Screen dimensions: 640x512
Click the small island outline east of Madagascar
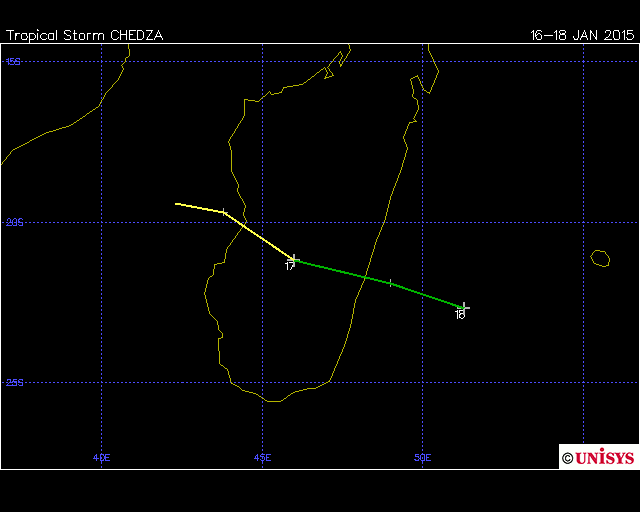600,258
